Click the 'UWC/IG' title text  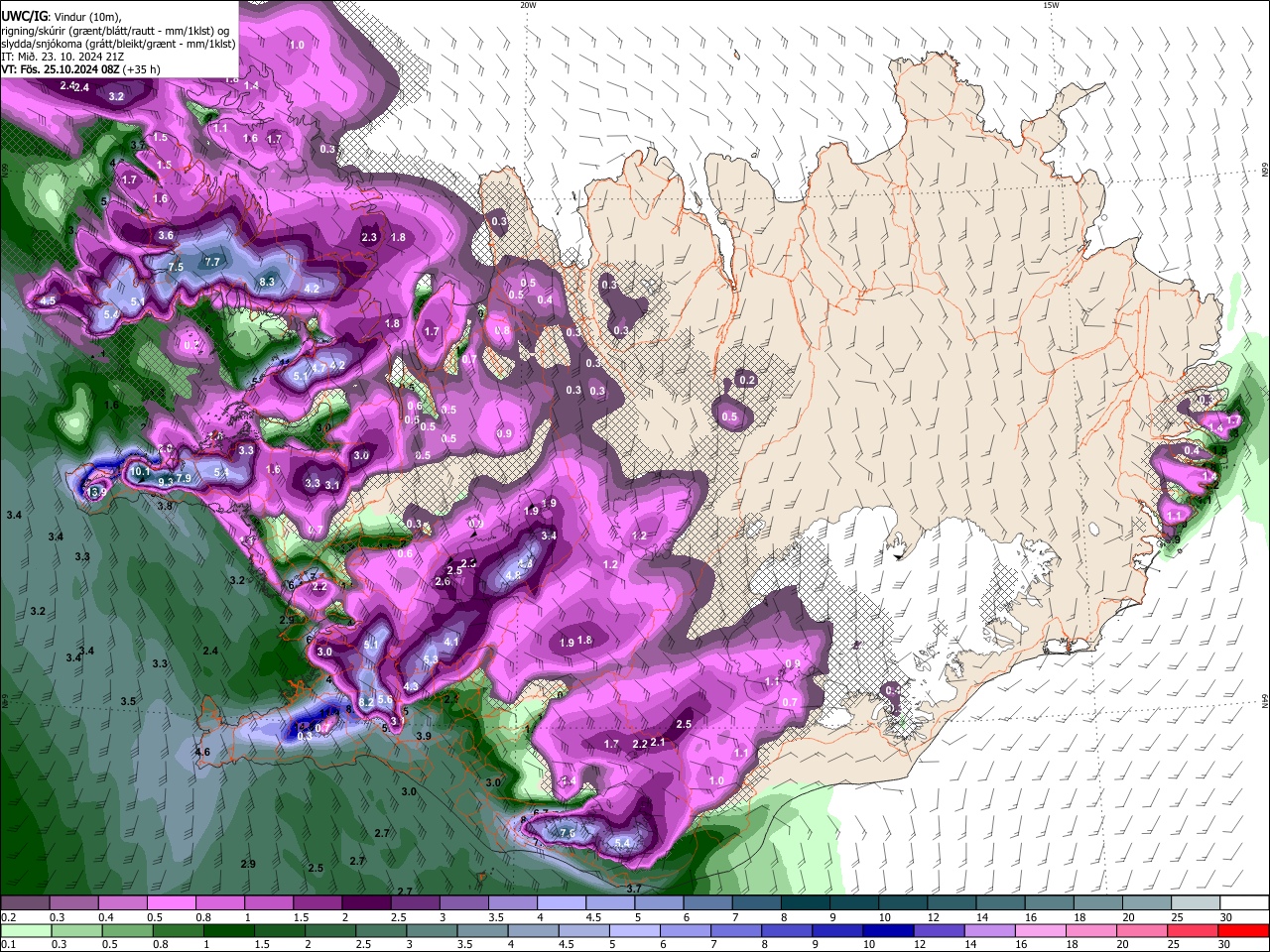[x=23, y=16]
